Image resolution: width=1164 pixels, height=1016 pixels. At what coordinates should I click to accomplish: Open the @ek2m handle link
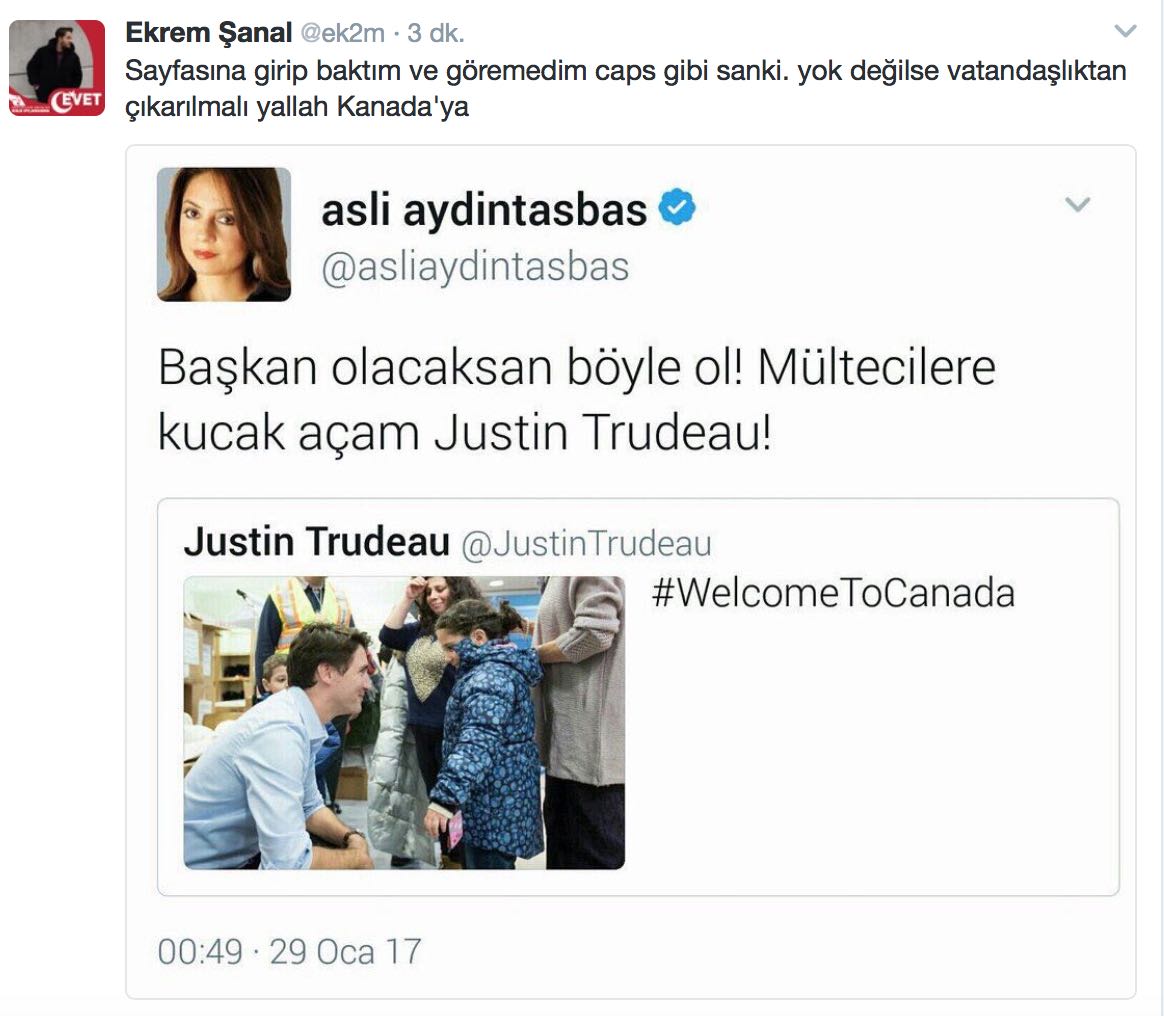click(x=342, y=33)
